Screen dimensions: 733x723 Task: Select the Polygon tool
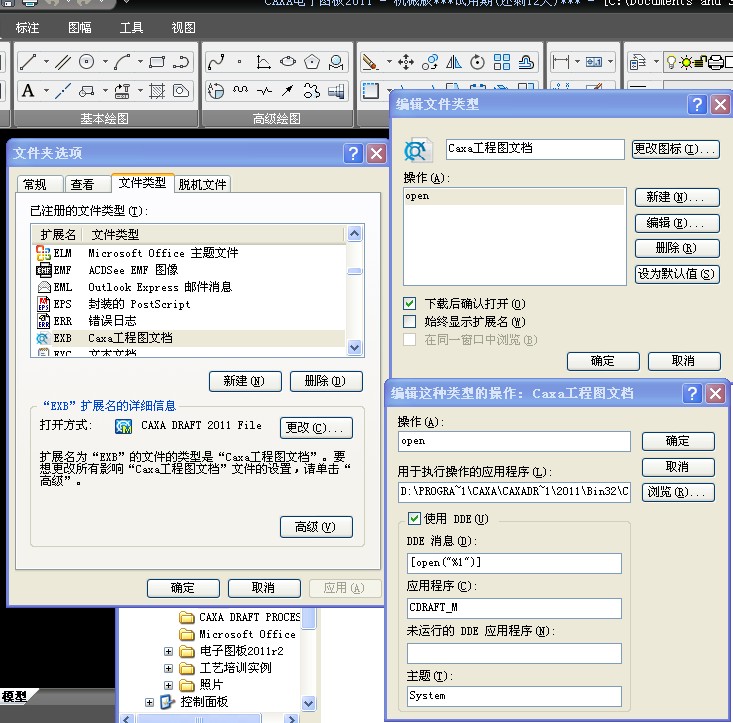click(x=312, y=62)
